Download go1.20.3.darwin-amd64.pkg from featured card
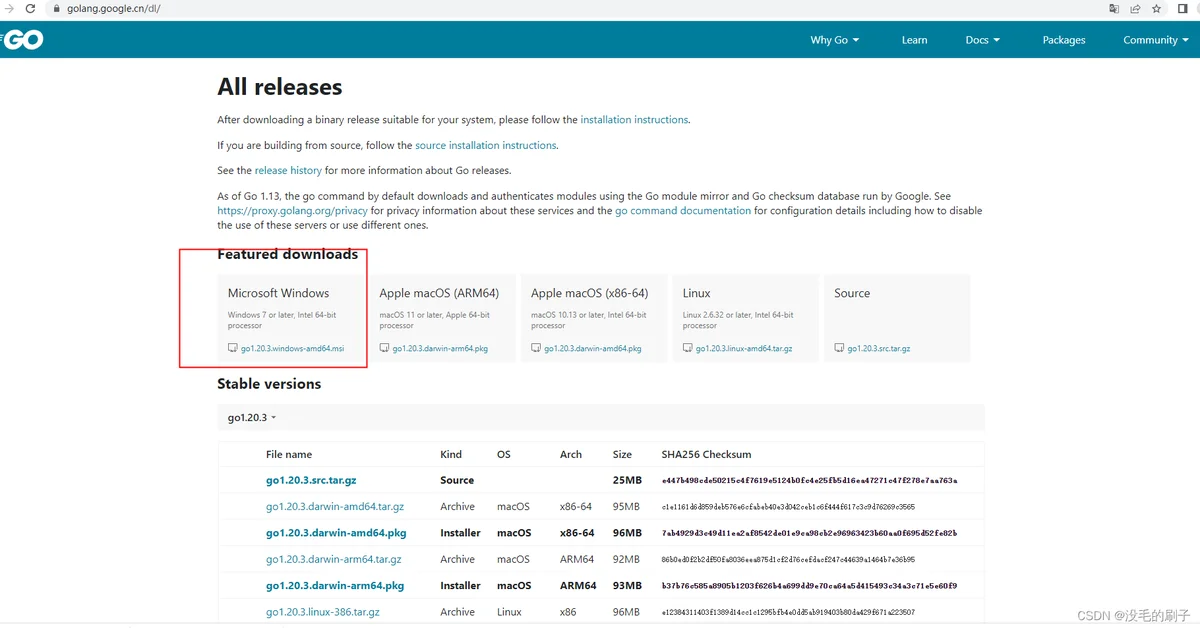Screen dimensions: 1200x628 click(593, 349)
